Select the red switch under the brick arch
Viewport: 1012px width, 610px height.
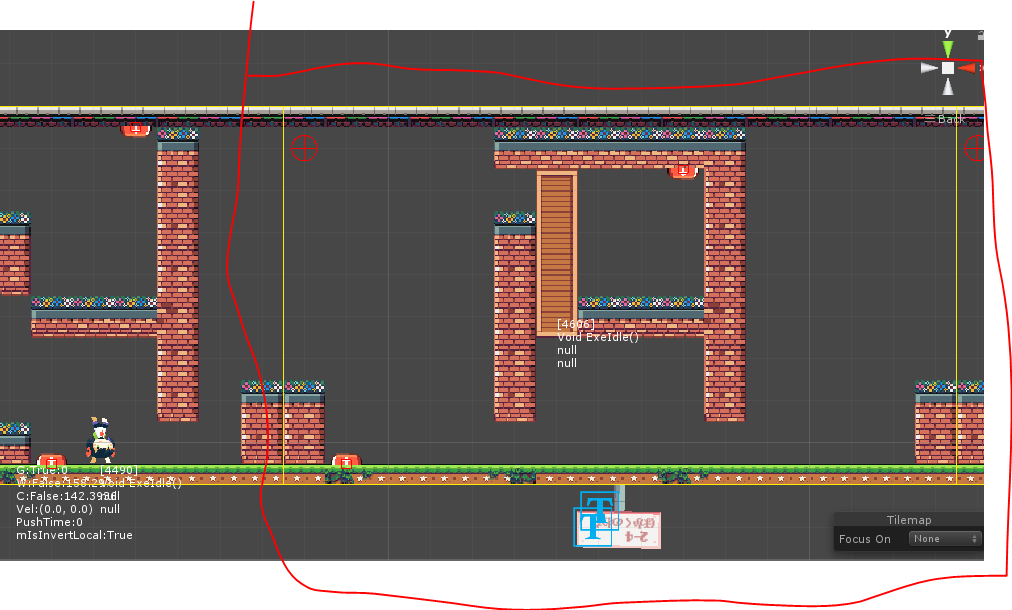[683, 171]
